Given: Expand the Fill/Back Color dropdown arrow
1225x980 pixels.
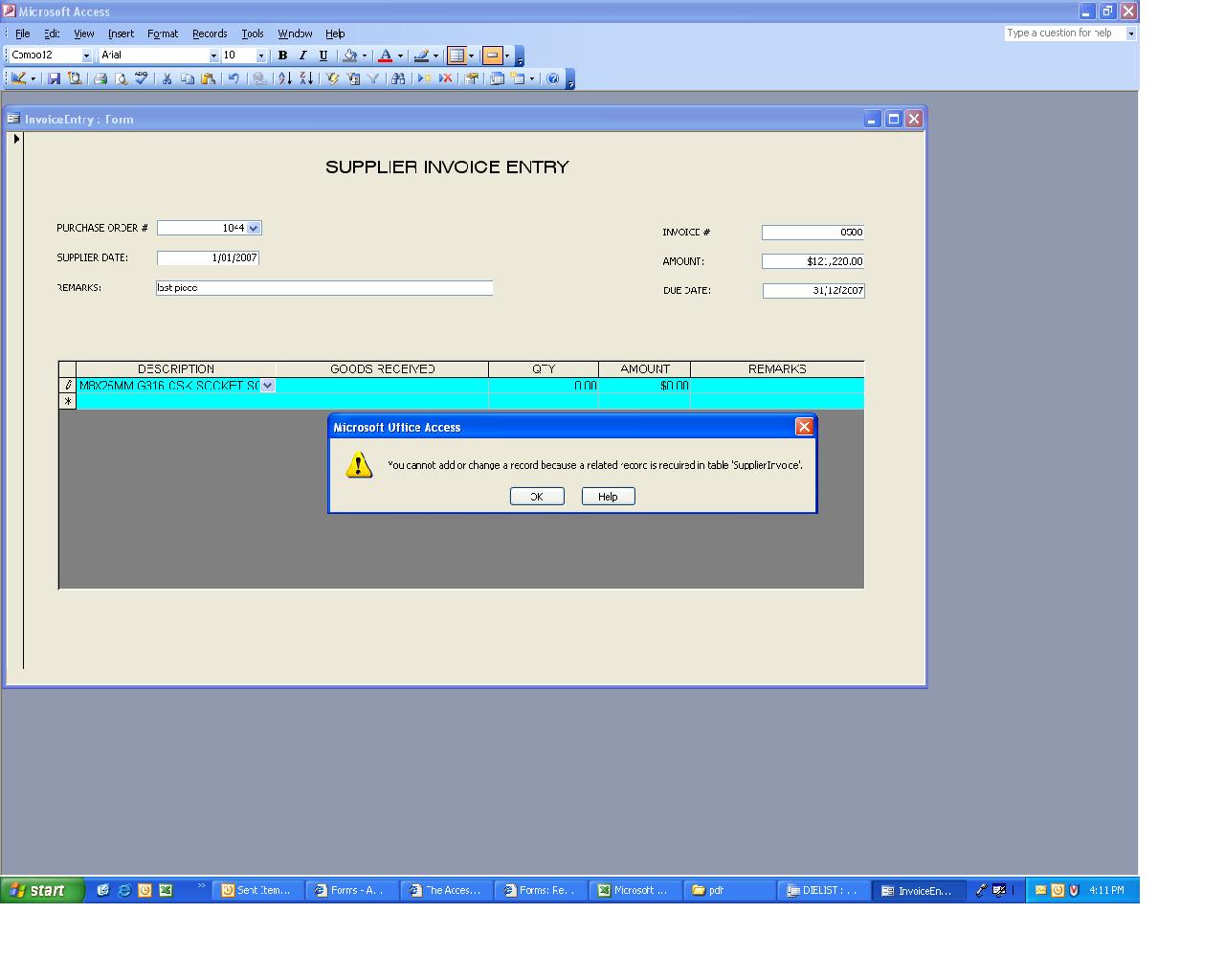Looking at the screenshot, I should [x=364, y=56].
